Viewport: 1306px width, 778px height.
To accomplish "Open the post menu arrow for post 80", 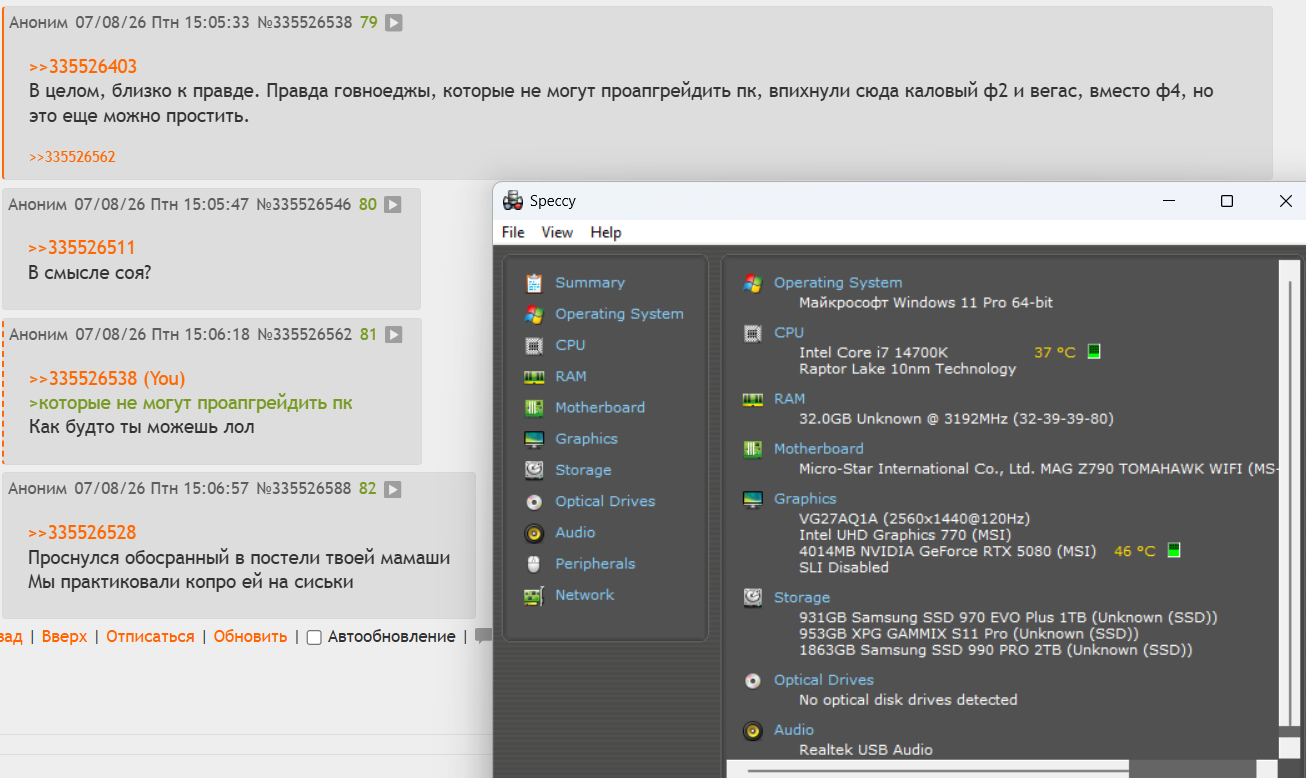I will point(393,205).
